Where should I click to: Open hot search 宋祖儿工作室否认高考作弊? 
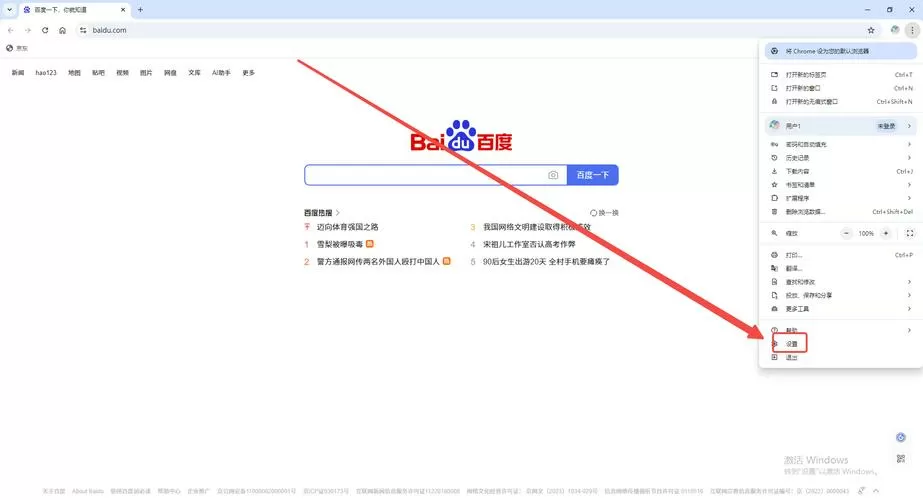[529, 244]
